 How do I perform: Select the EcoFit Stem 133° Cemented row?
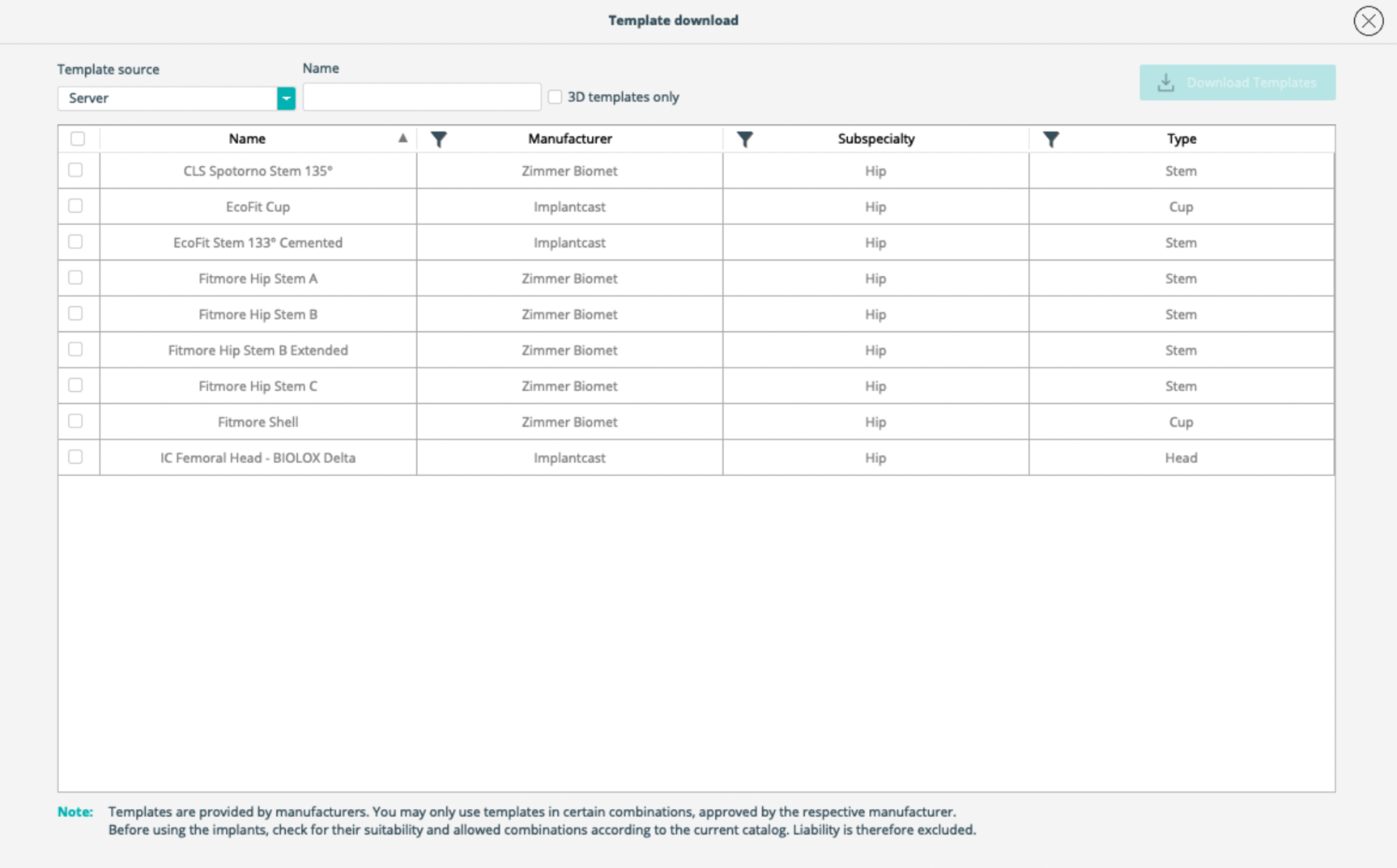coord(258,242)
